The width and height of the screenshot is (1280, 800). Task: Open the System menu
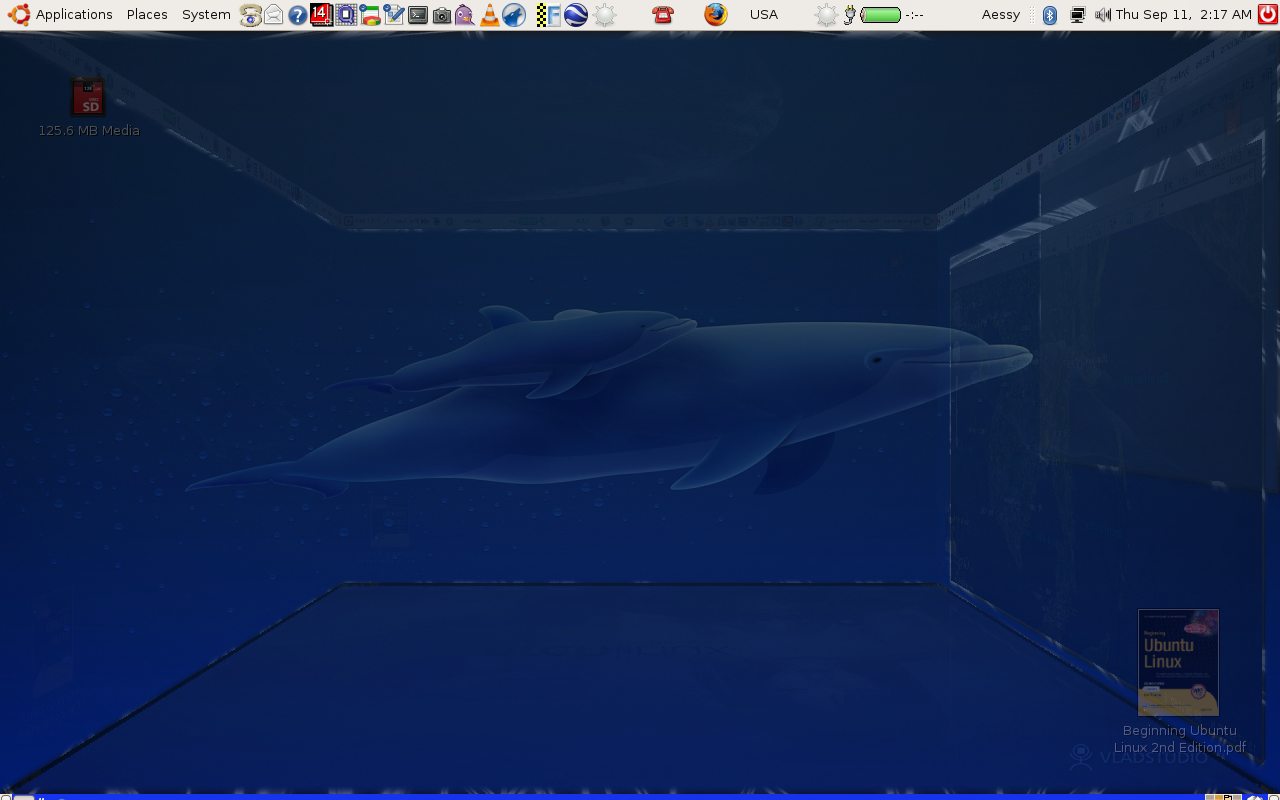(206, 14)
